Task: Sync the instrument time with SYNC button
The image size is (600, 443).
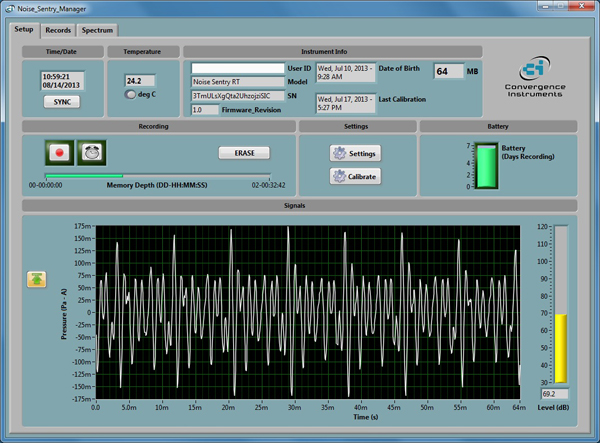Action: [x=62, y=102]
